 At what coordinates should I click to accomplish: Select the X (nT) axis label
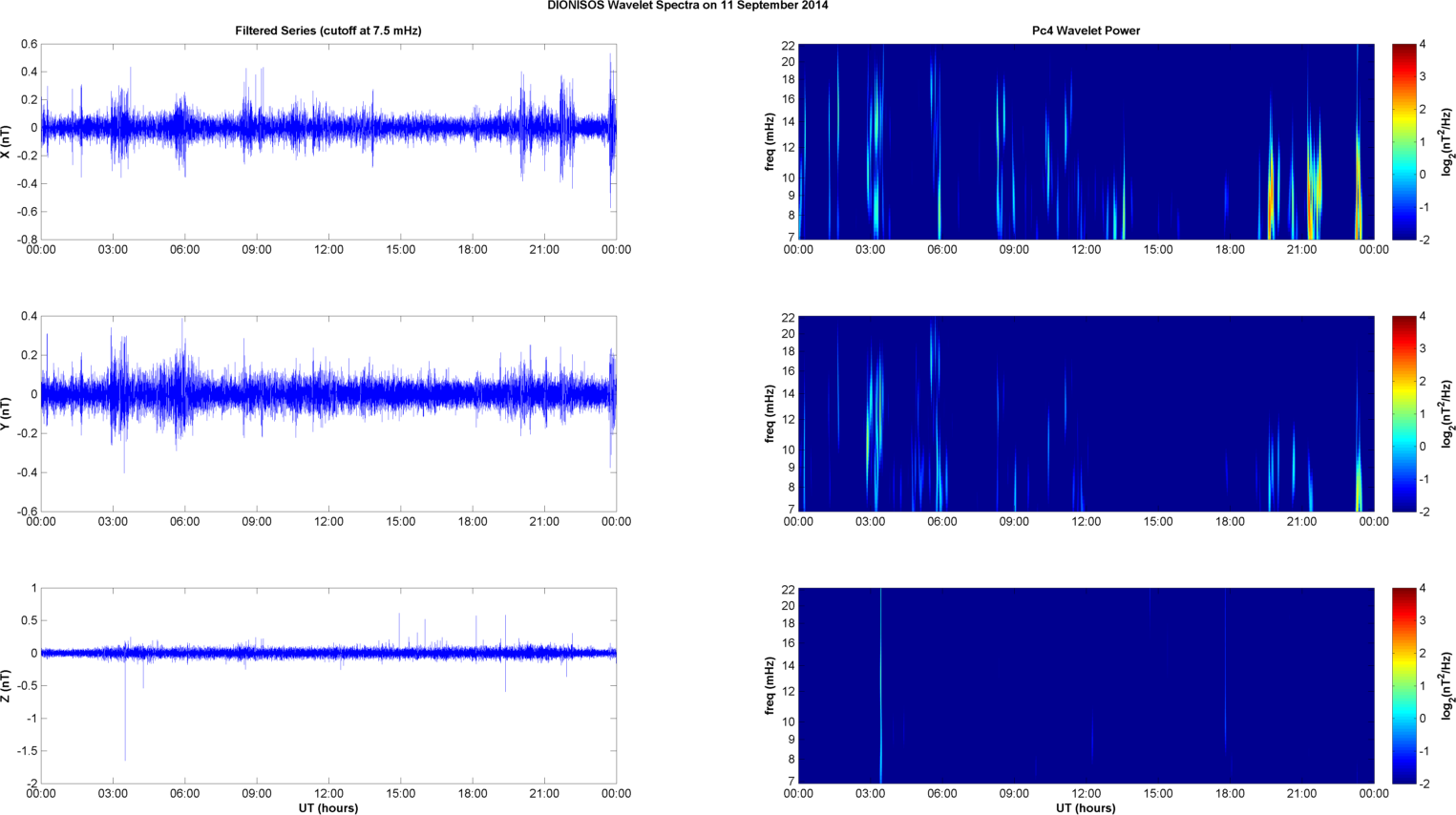(7, 141)
